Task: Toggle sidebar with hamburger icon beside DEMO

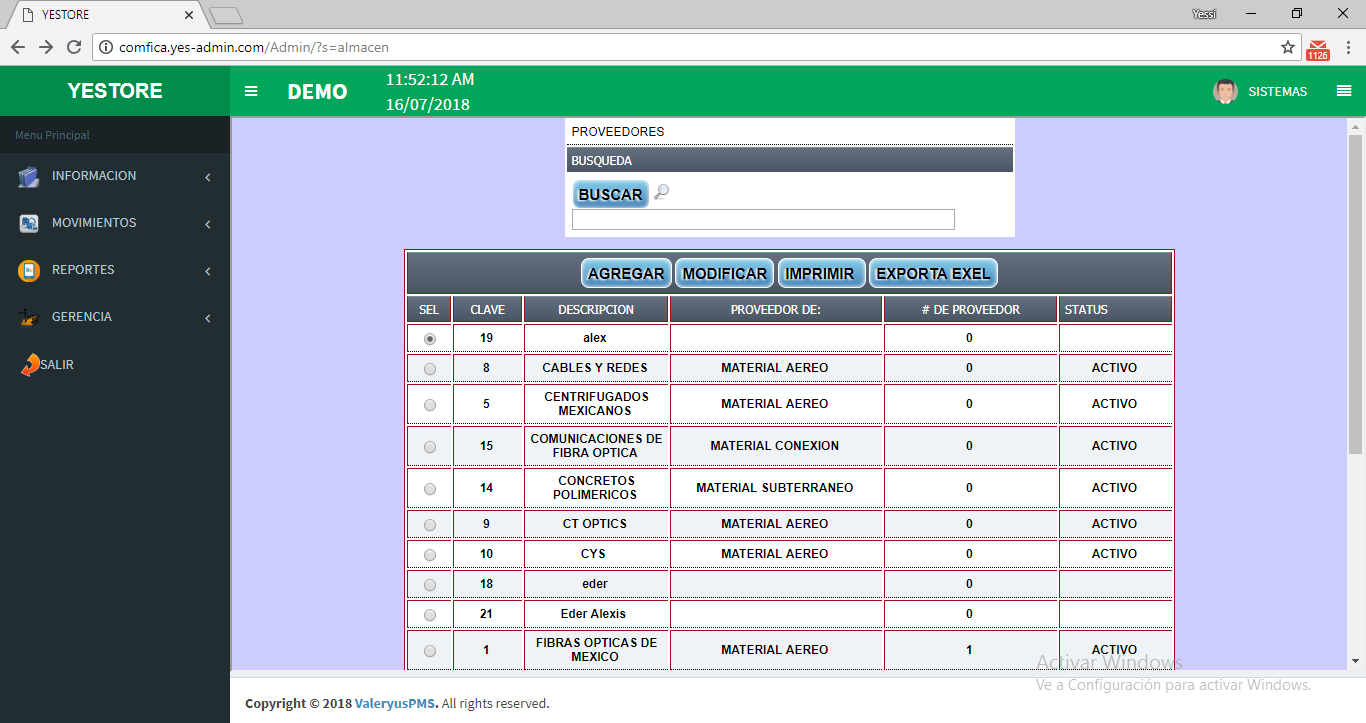Action: (x=251, y=91)
